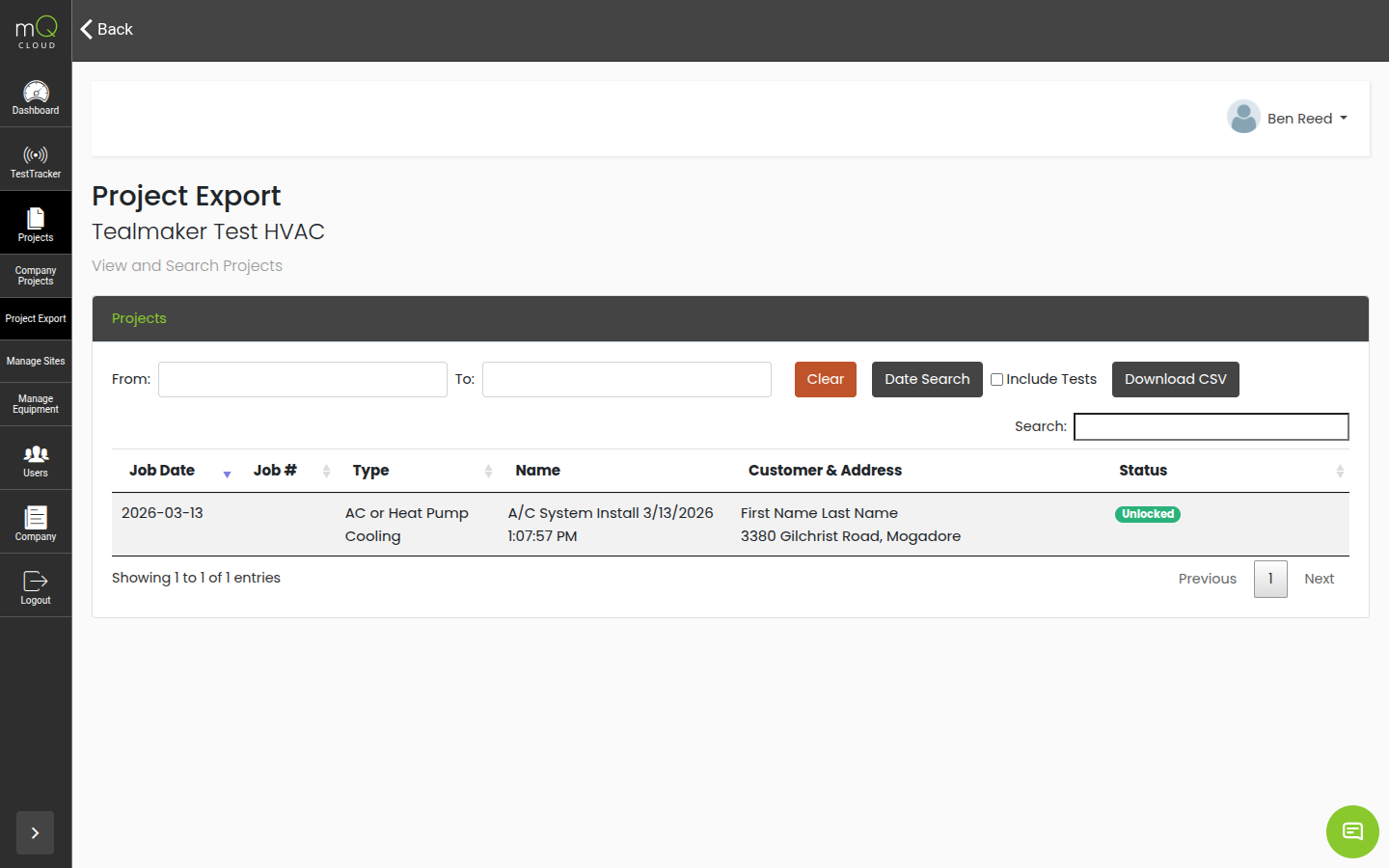Screen dimensions: 1389x868
Task: Open the Dashboard from the sidebar
Action: click(x=36, y=96)
